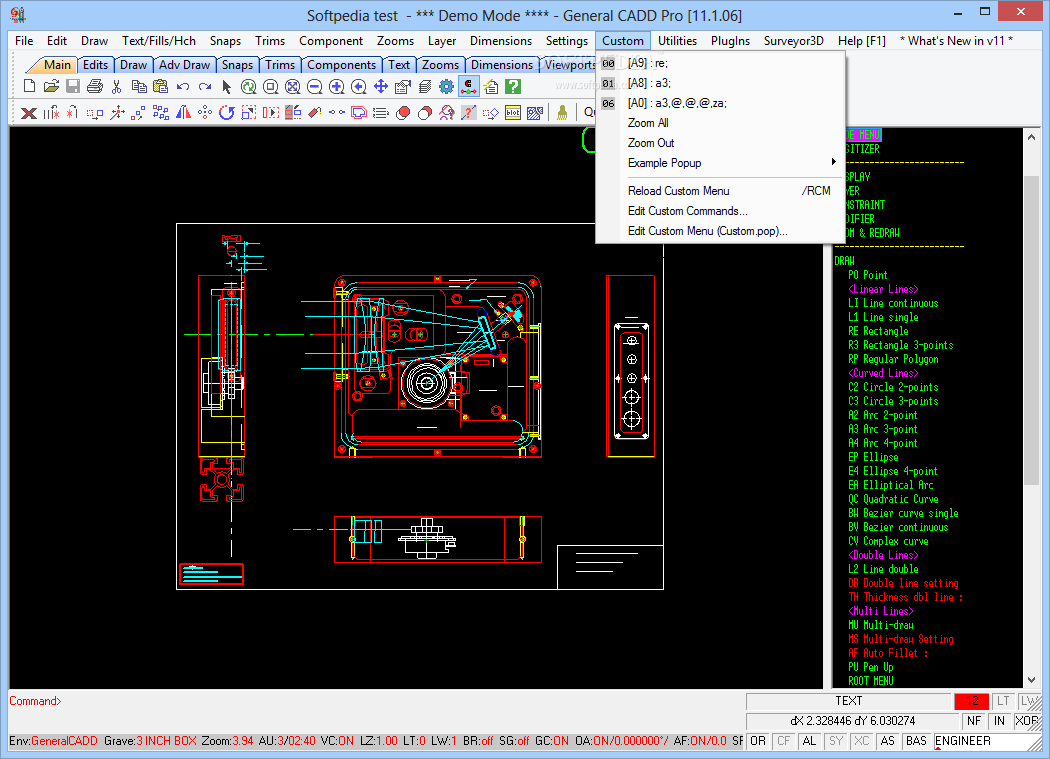
Task: Click the Mirror triangles icon
Action: click(x=183, y=113)
